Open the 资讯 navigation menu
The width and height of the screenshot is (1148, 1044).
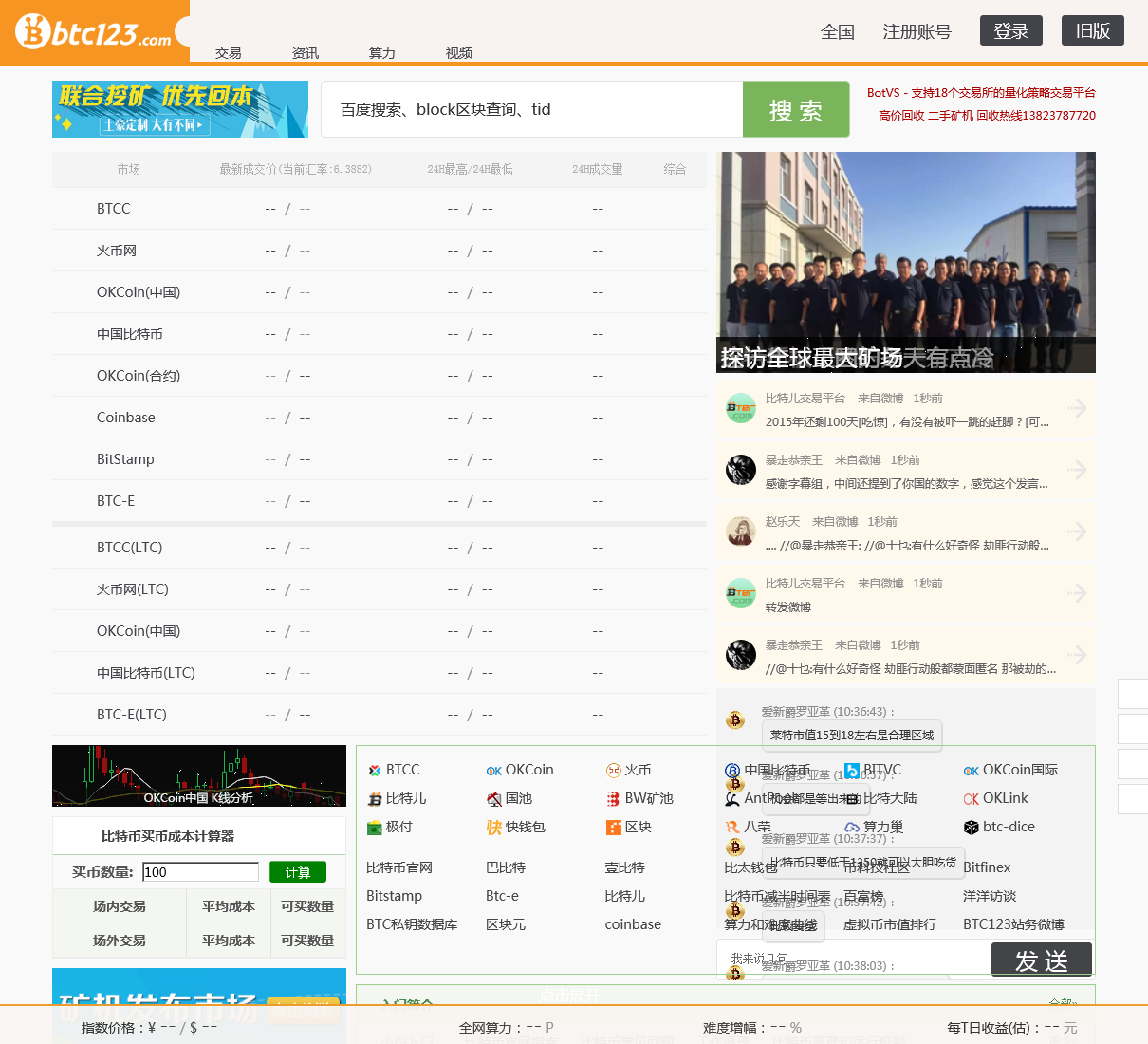[306, 53]
